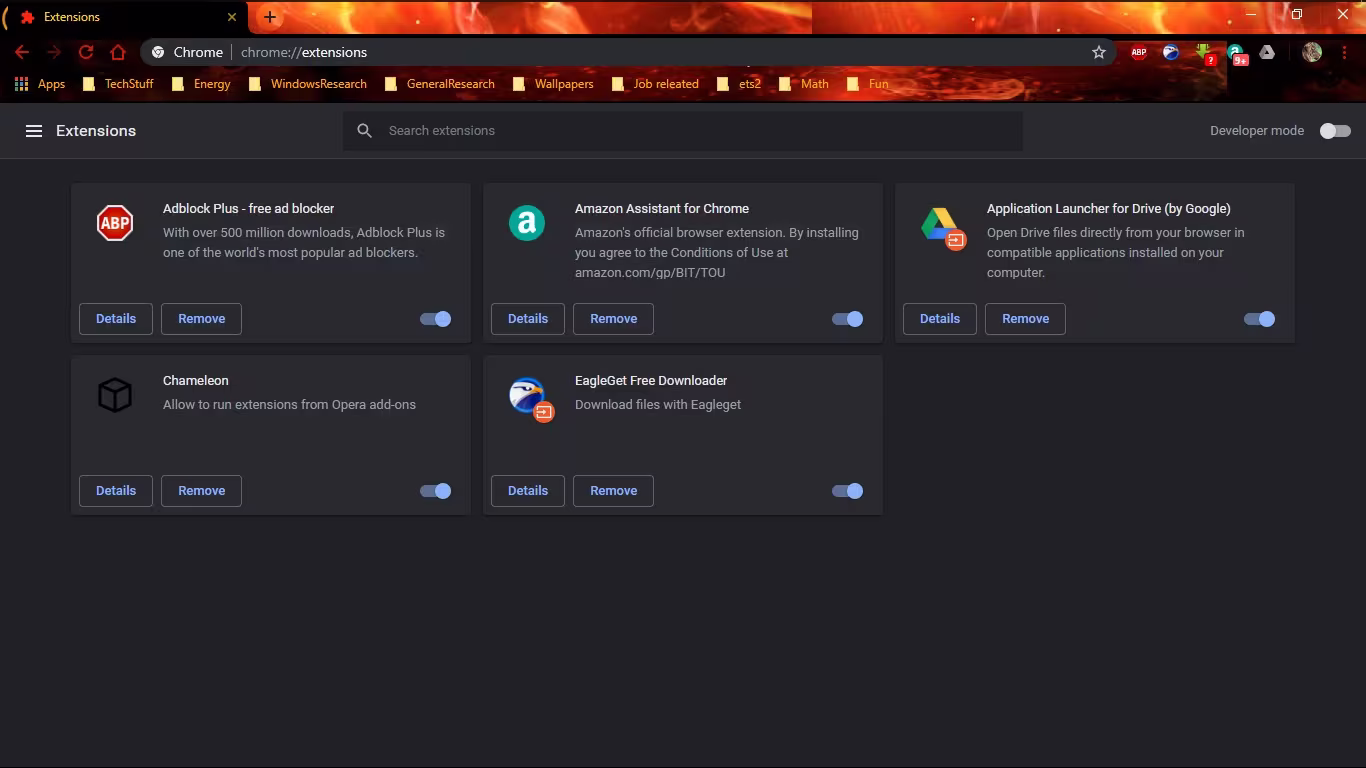
Task: Disable the Adblock Plus extension
Action: (436, 319)
